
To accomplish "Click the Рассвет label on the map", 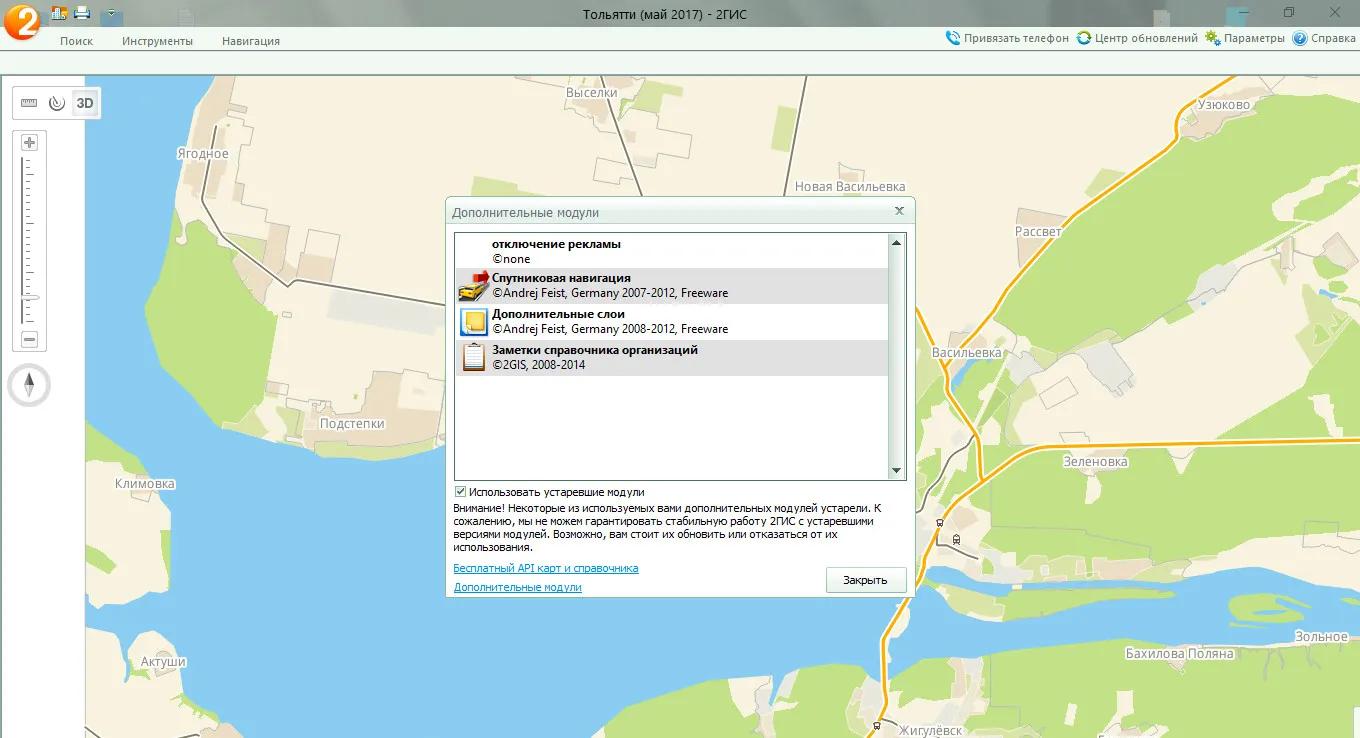I will [x=1039, y=231].
